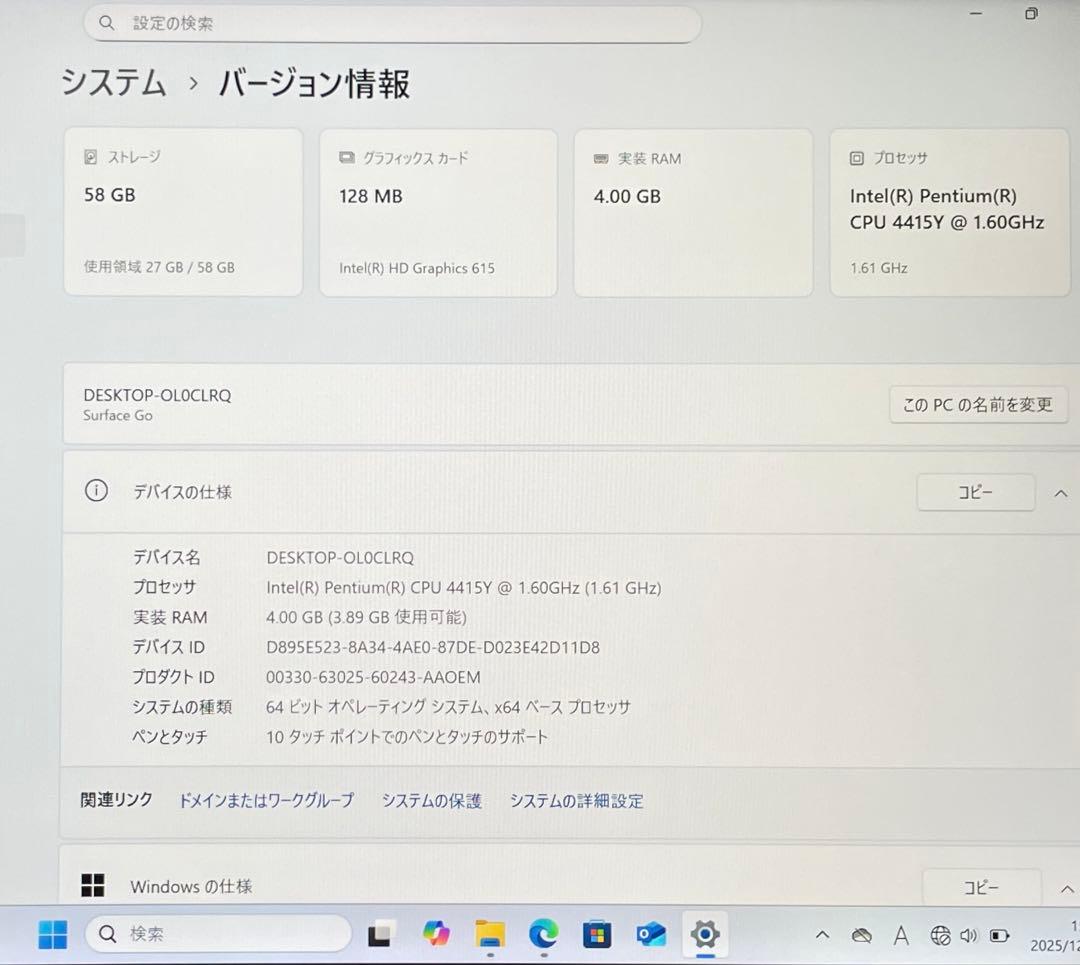Click the Surface Go model label
Screen dimensions: 1080x965
pos(118,415)
